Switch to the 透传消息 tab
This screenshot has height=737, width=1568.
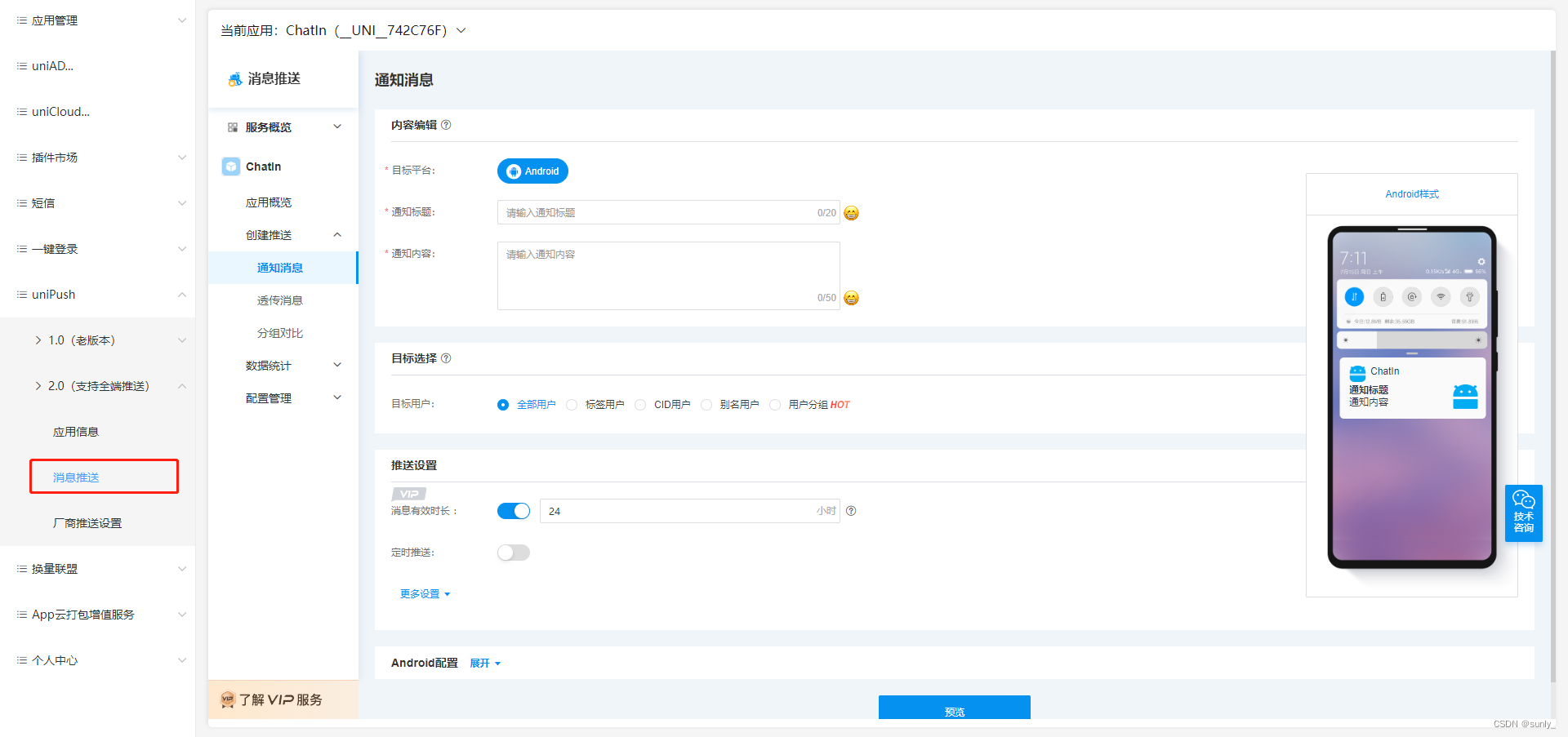click(x=279, y=300)
